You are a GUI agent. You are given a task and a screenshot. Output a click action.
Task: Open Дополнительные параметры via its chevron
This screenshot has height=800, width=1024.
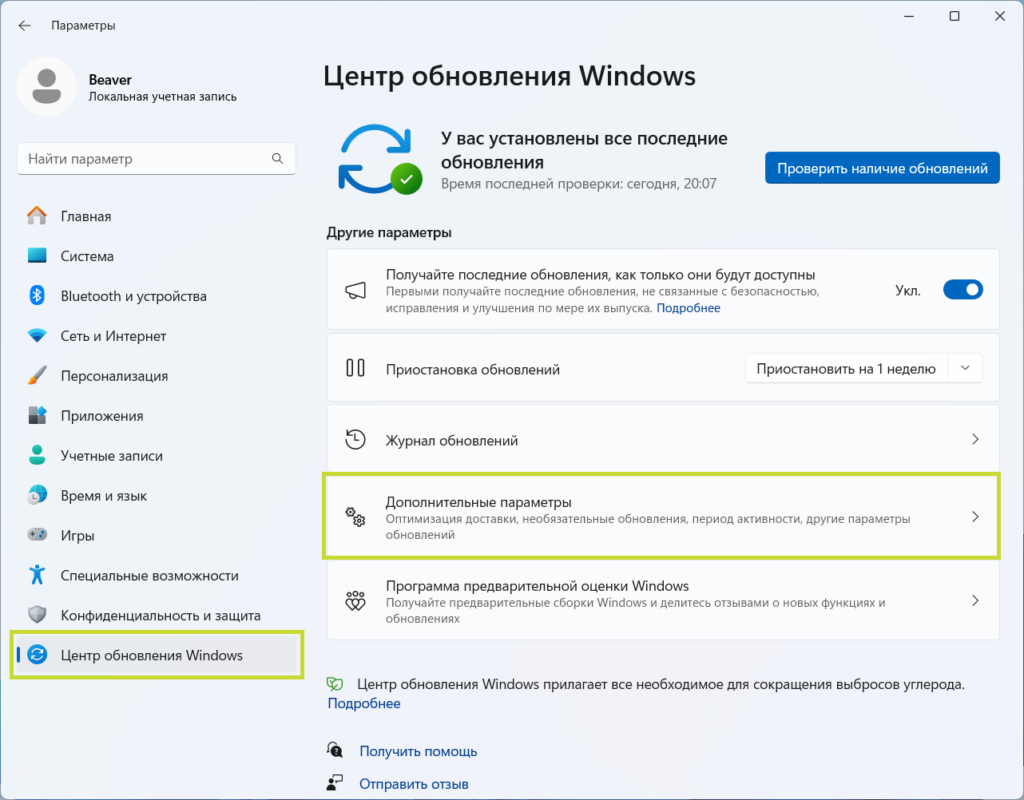(975, 517)
